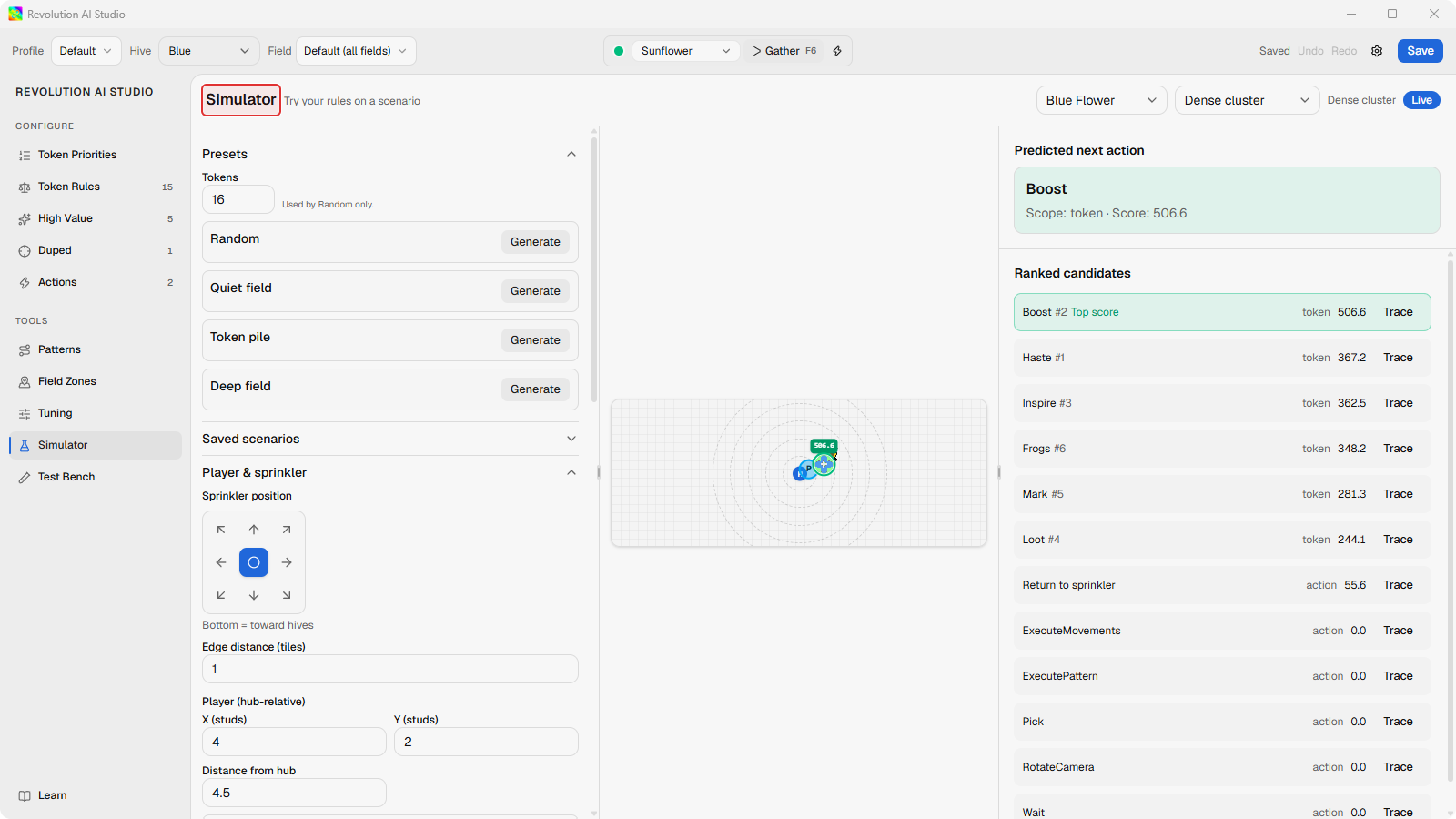Select the center sprinkler position circle

tap(254, 562)
